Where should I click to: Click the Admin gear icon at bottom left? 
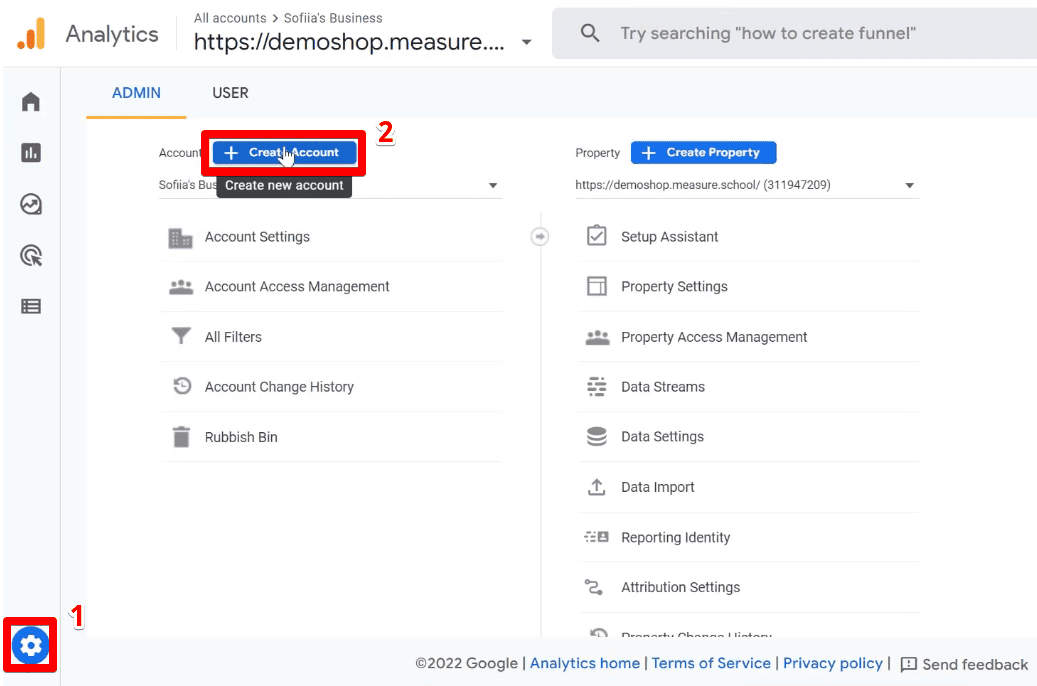tap(29, 645)
